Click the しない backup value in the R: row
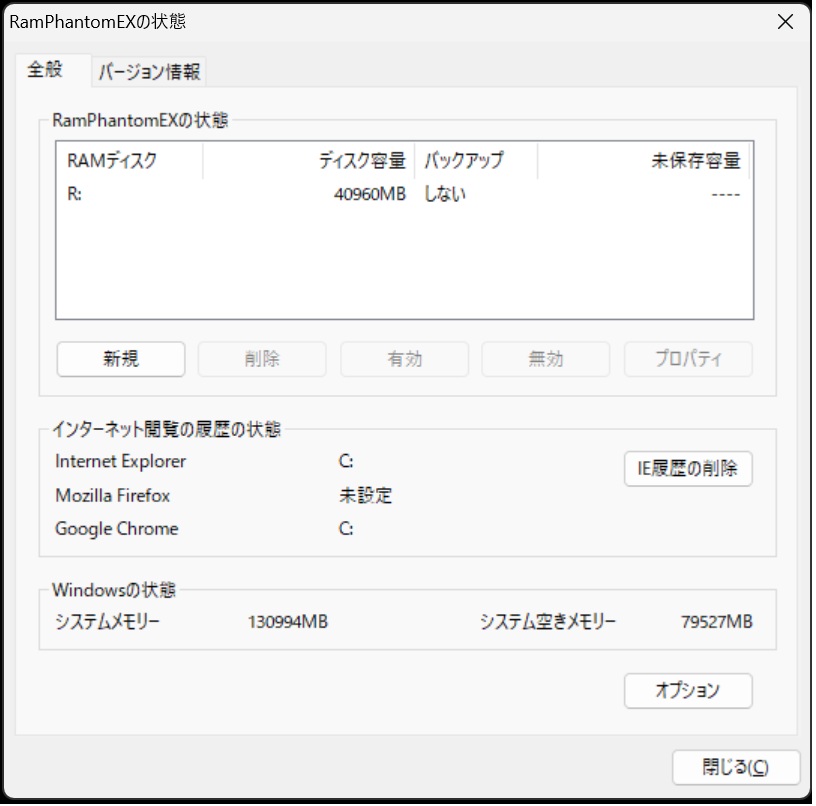 point(445,194)
